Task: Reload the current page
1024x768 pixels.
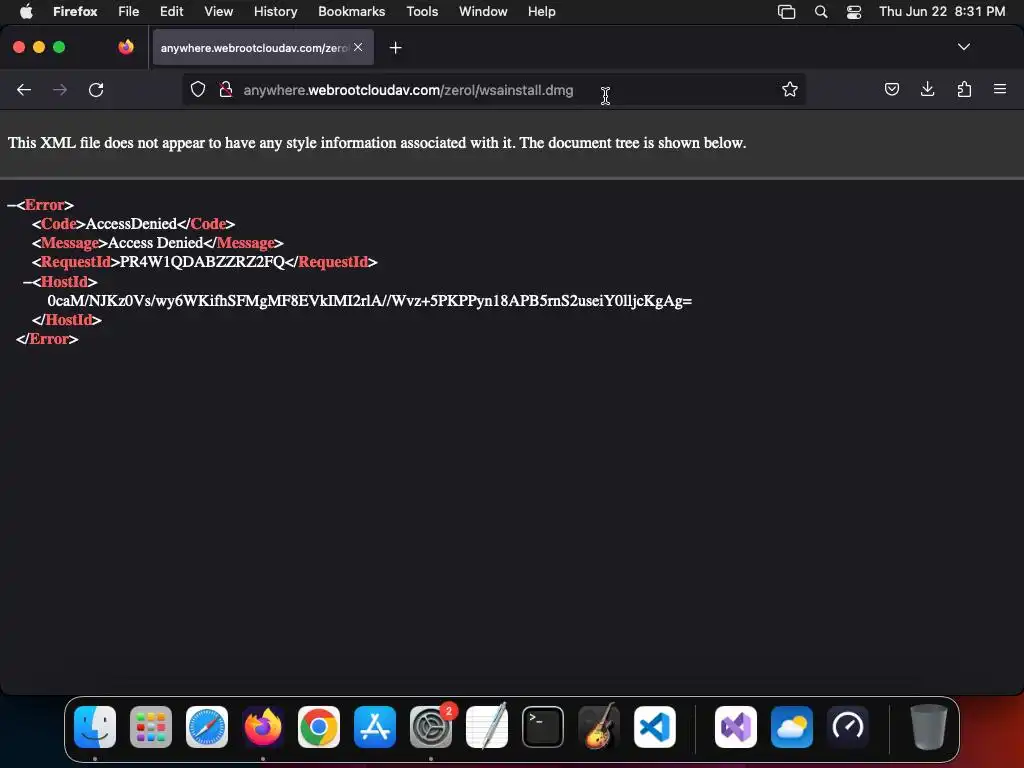Action: point(96,89)
